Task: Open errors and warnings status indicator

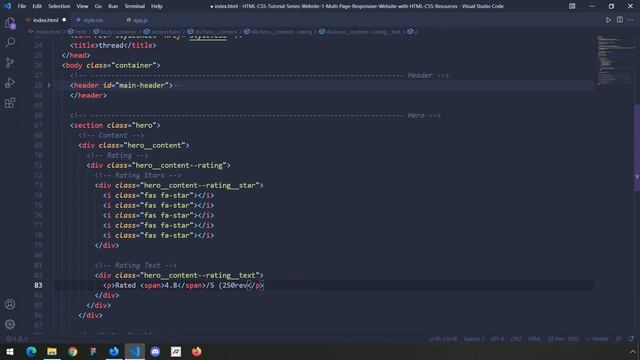Action: [17, 339]
